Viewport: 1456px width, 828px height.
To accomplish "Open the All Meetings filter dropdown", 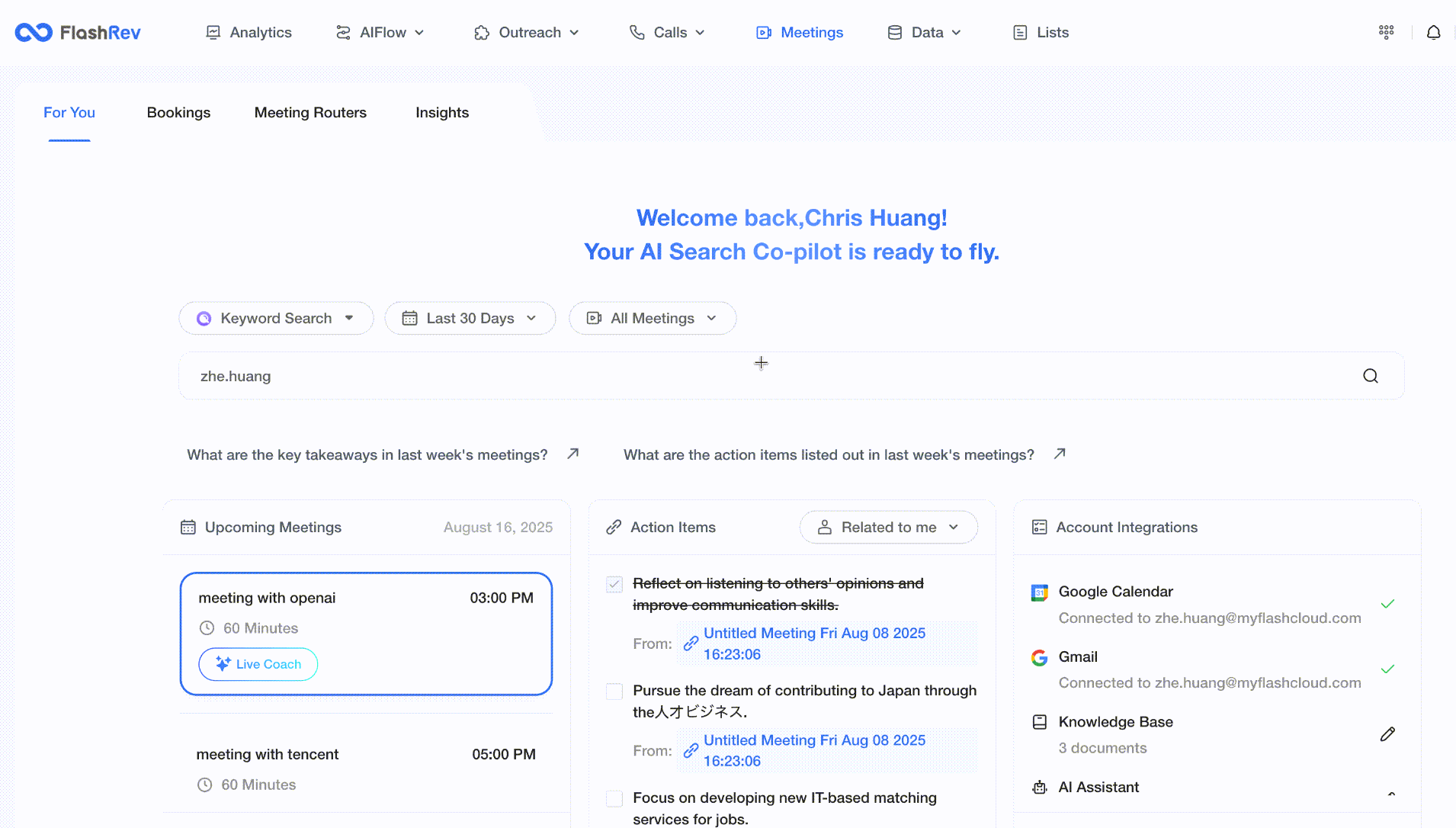I will pos(653,318).
